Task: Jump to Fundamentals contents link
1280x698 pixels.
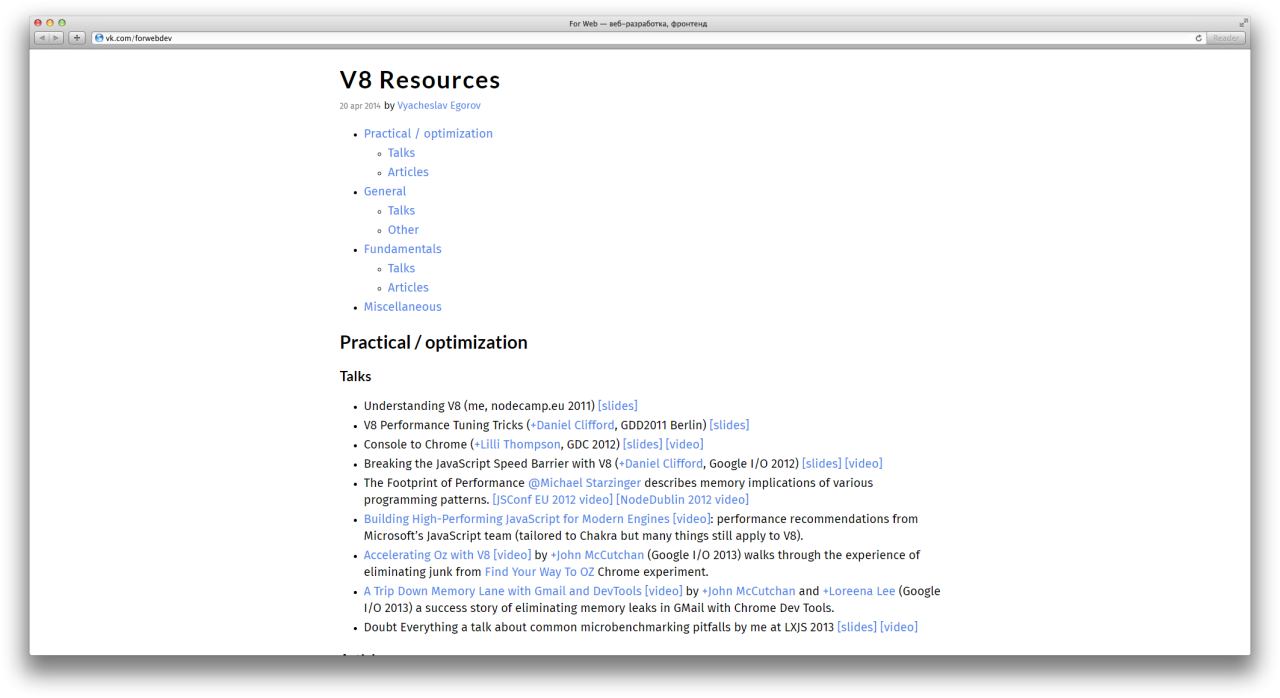Action: 402,249
